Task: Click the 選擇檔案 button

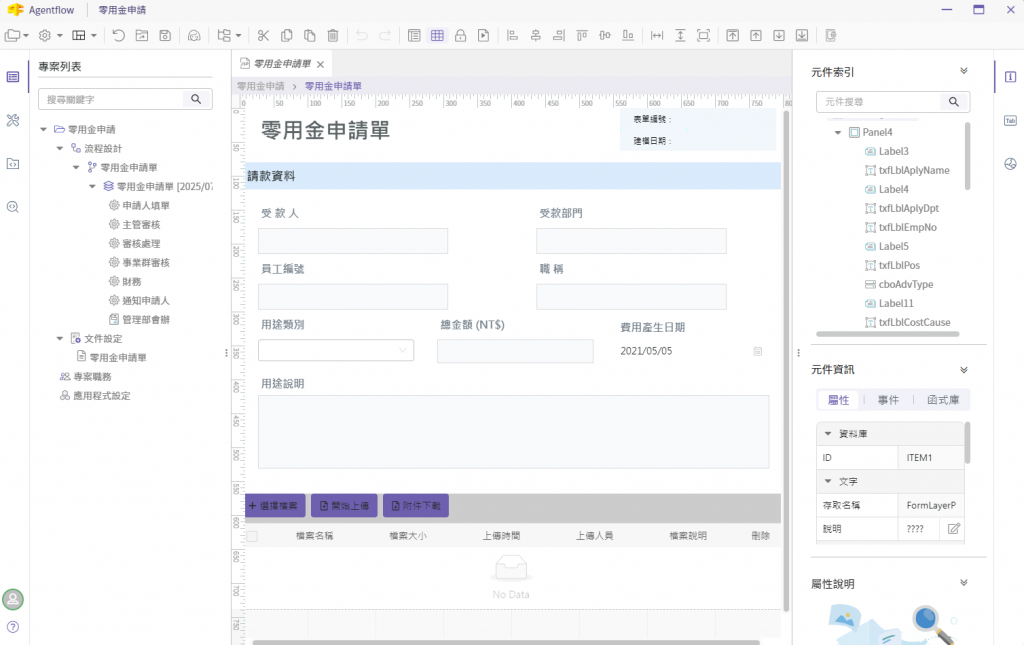Action: [276, 506]
